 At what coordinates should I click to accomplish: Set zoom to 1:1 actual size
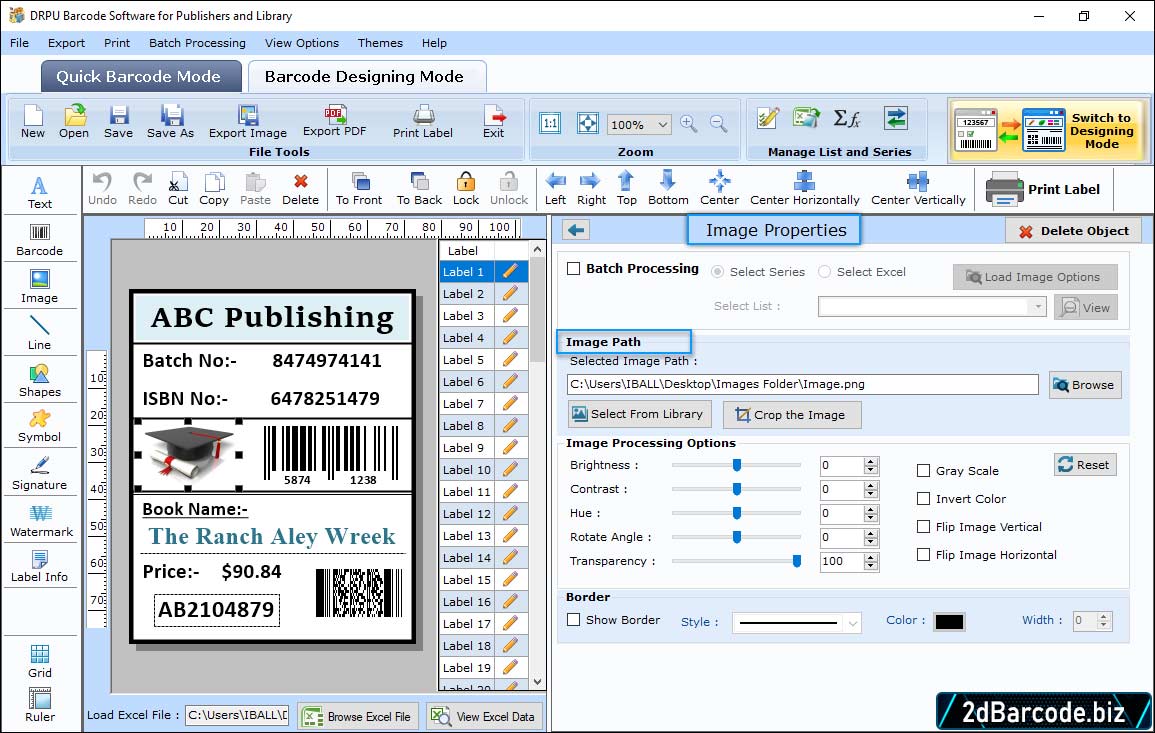click(550, 124)
